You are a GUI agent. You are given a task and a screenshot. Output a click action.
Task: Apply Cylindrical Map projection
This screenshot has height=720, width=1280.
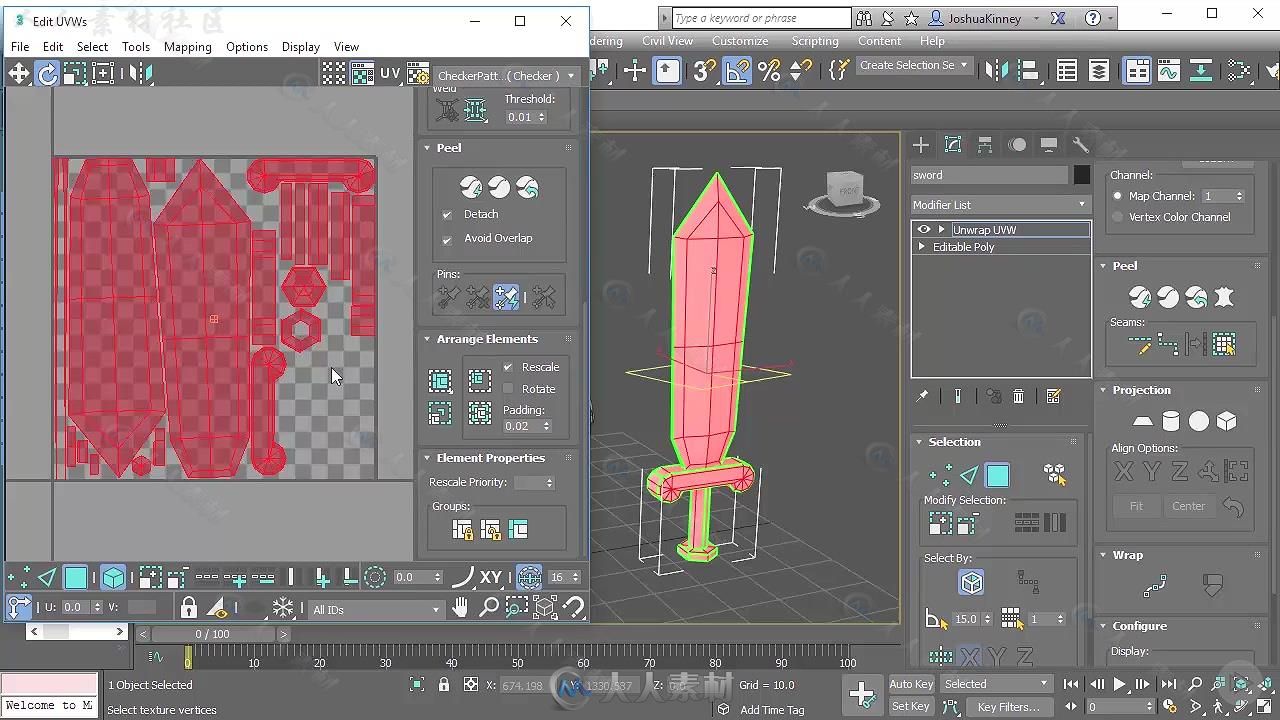[x=1171, y=421]
